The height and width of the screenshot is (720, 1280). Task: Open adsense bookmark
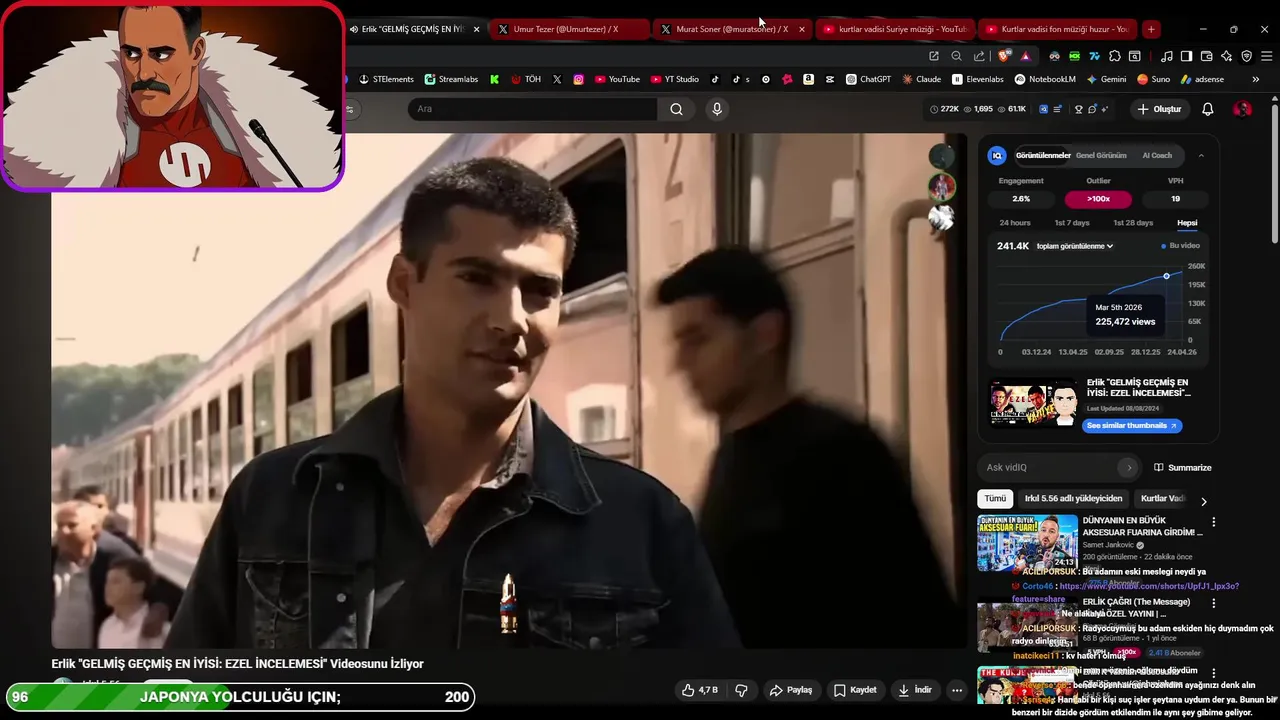click(1202, 79)
